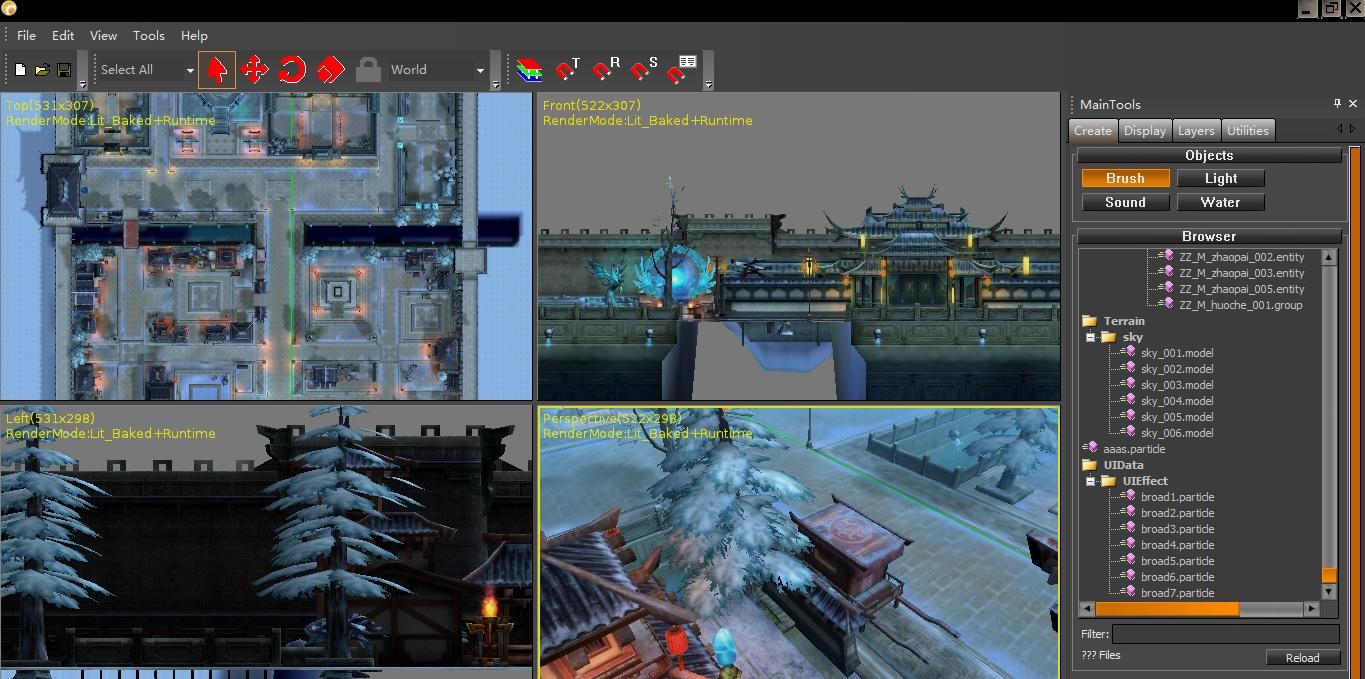Create a new file with the blank page icon
This screenshot has width=1365, height=679.
click(20, 70)
